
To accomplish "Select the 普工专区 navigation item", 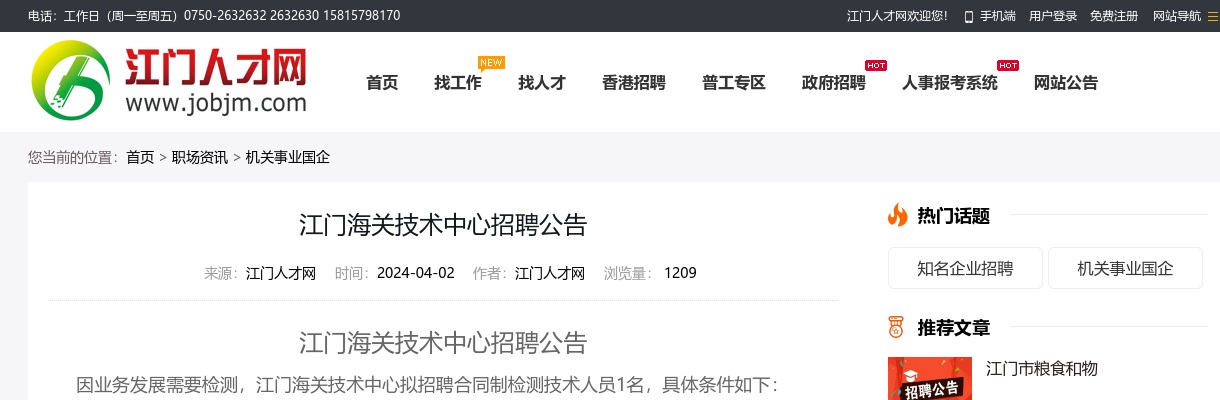I will pyautogui.click(x=734, y=83).
